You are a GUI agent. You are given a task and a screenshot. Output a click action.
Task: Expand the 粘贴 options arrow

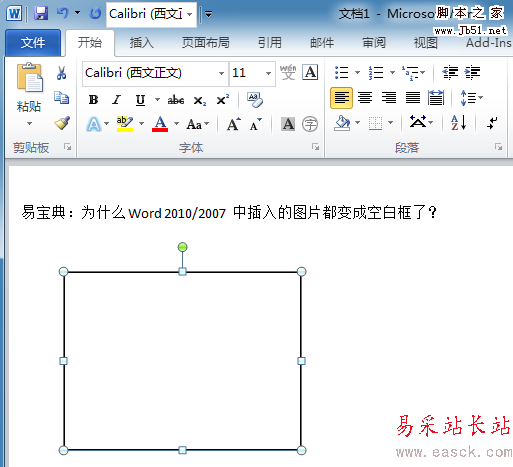pyautogui.click(x=30, y=124)
